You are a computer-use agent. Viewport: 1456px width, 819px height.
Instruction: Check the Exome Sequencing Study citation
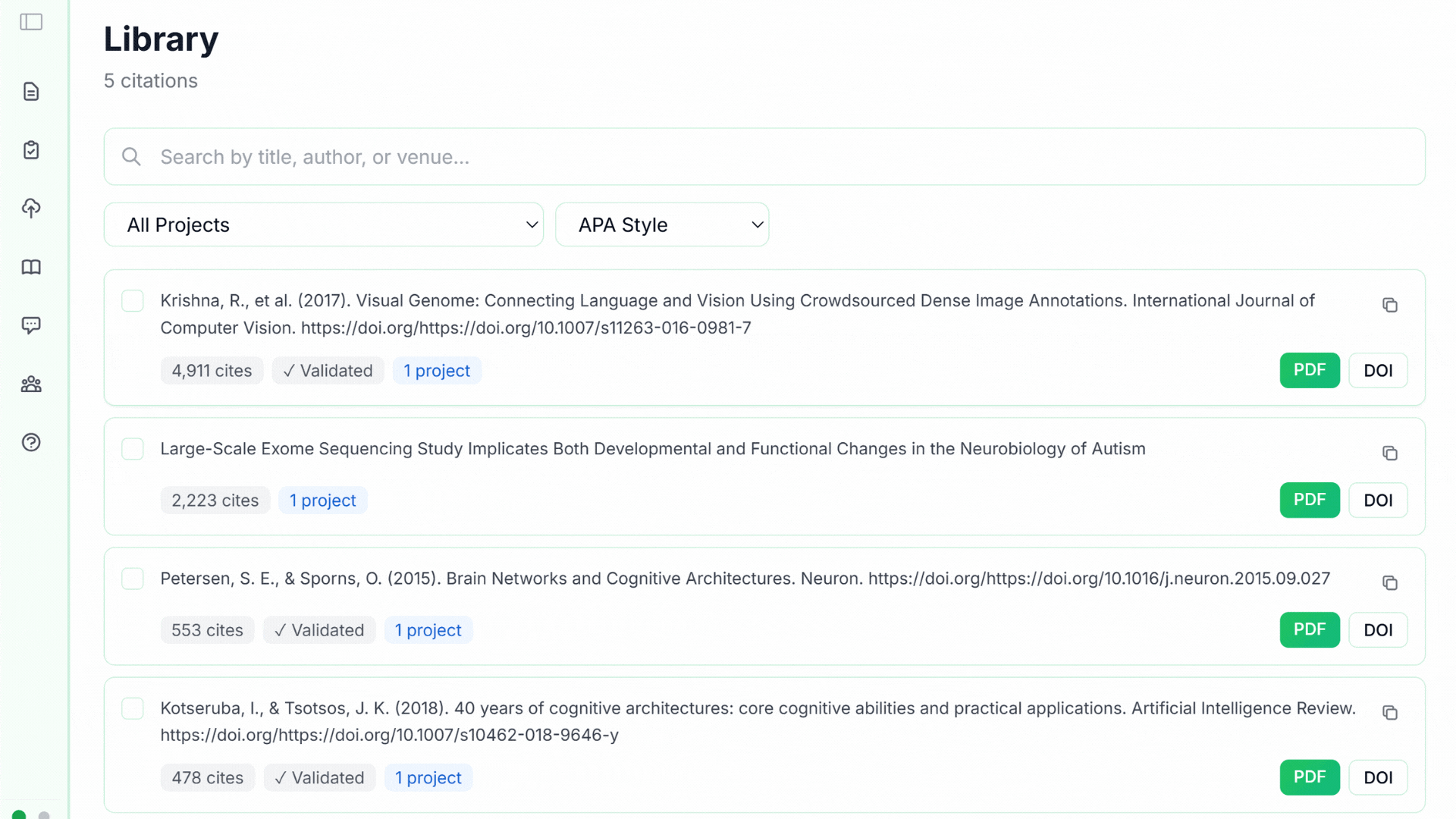click(x=133, y=449)
